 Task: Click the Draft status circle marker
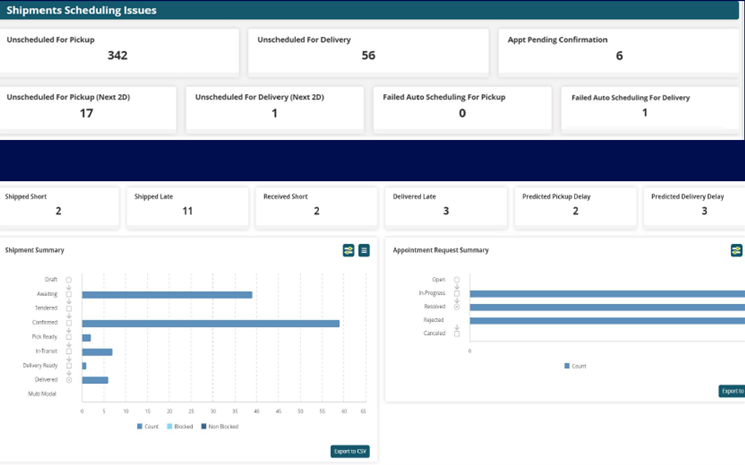coord(69,280)
